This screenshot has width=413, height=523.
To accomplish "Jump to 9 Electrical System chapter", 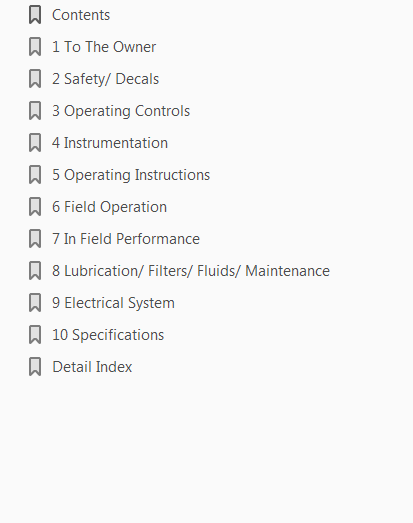I will [113, 303].
